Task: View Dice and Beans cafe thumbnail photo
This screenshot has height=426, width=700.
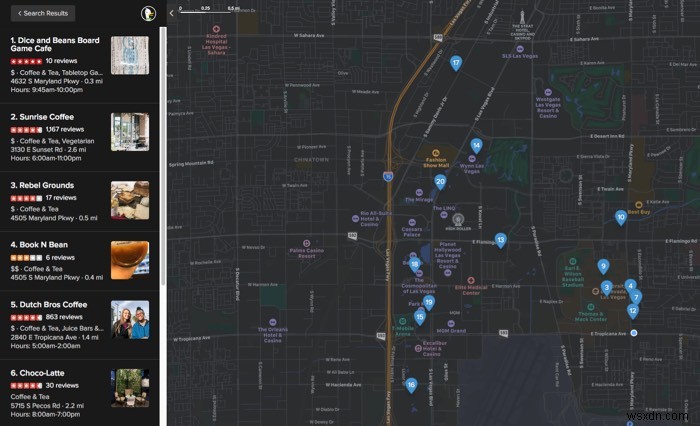Action: (130, 55)
